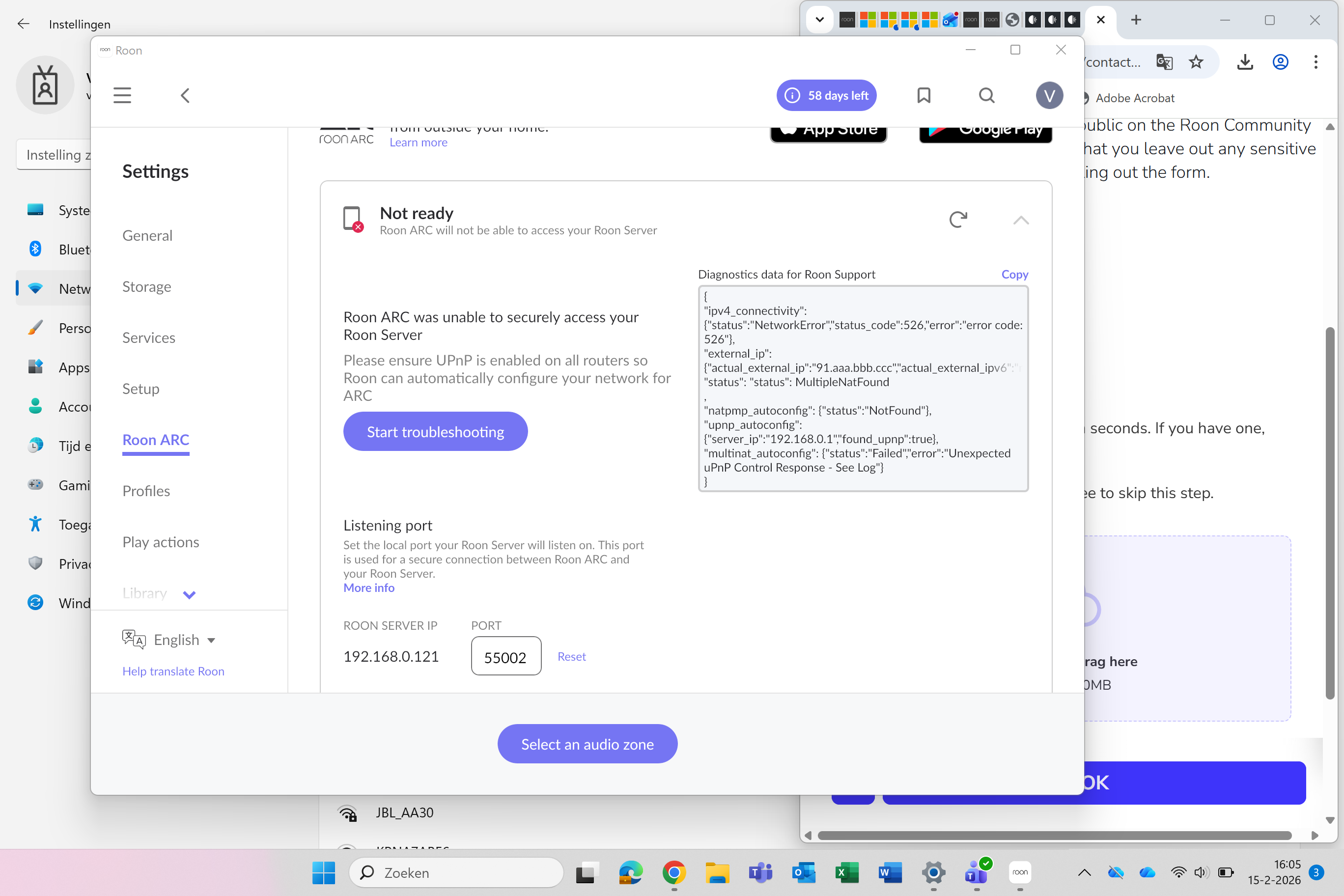Viewport: 1344px width, 896px height.
Task: Click Start troubleshooting button
Action: pos(435,431)
